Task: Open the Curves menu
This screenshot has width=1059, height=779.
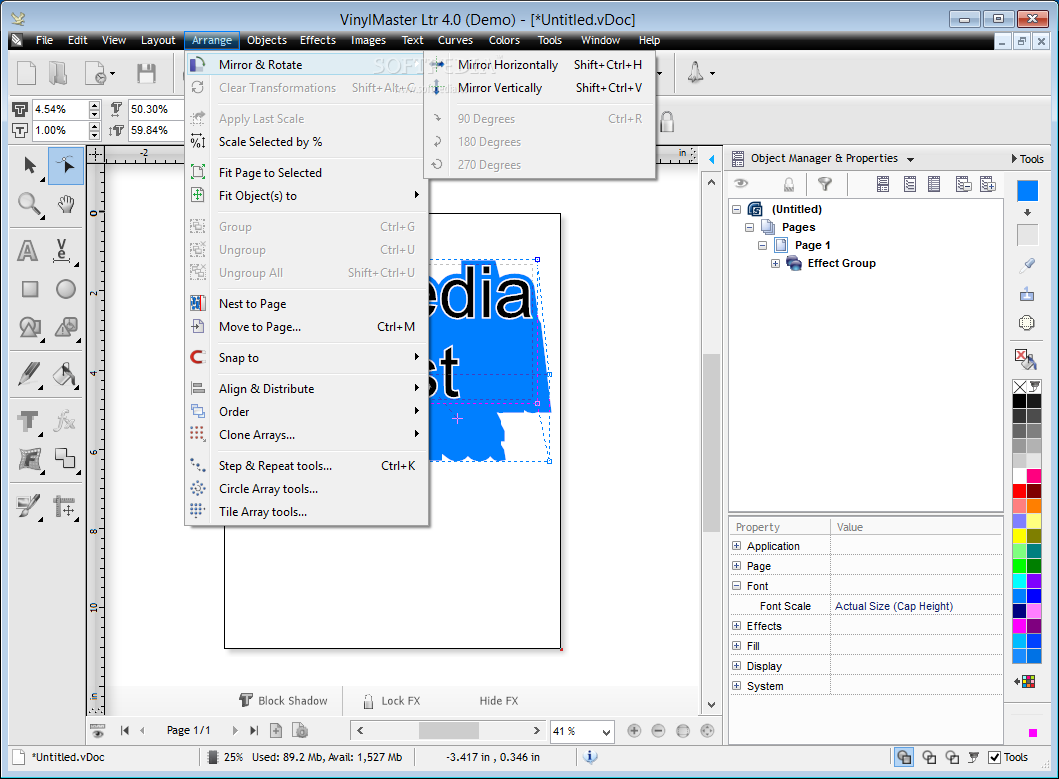Action: pos(455,41)
